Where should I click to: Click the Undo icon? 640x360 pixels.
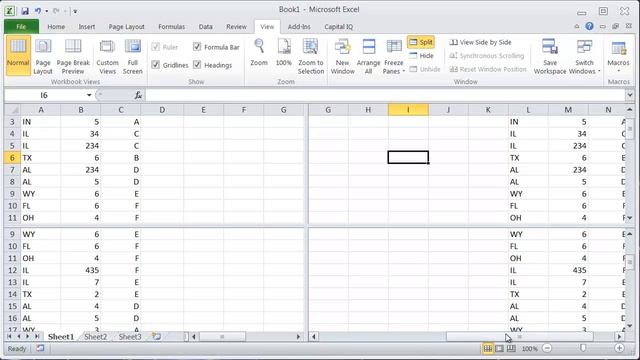pyautogui.click(x=38, y=11)
